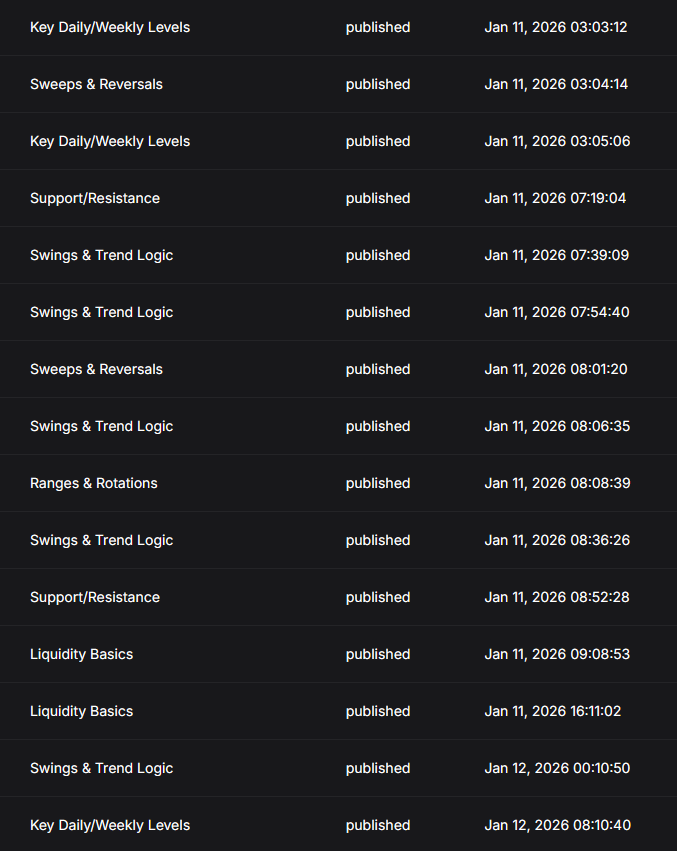Click published status beside timestamp 00:10:50
This screenshot has width=677, height=851.
coord(378,768)
